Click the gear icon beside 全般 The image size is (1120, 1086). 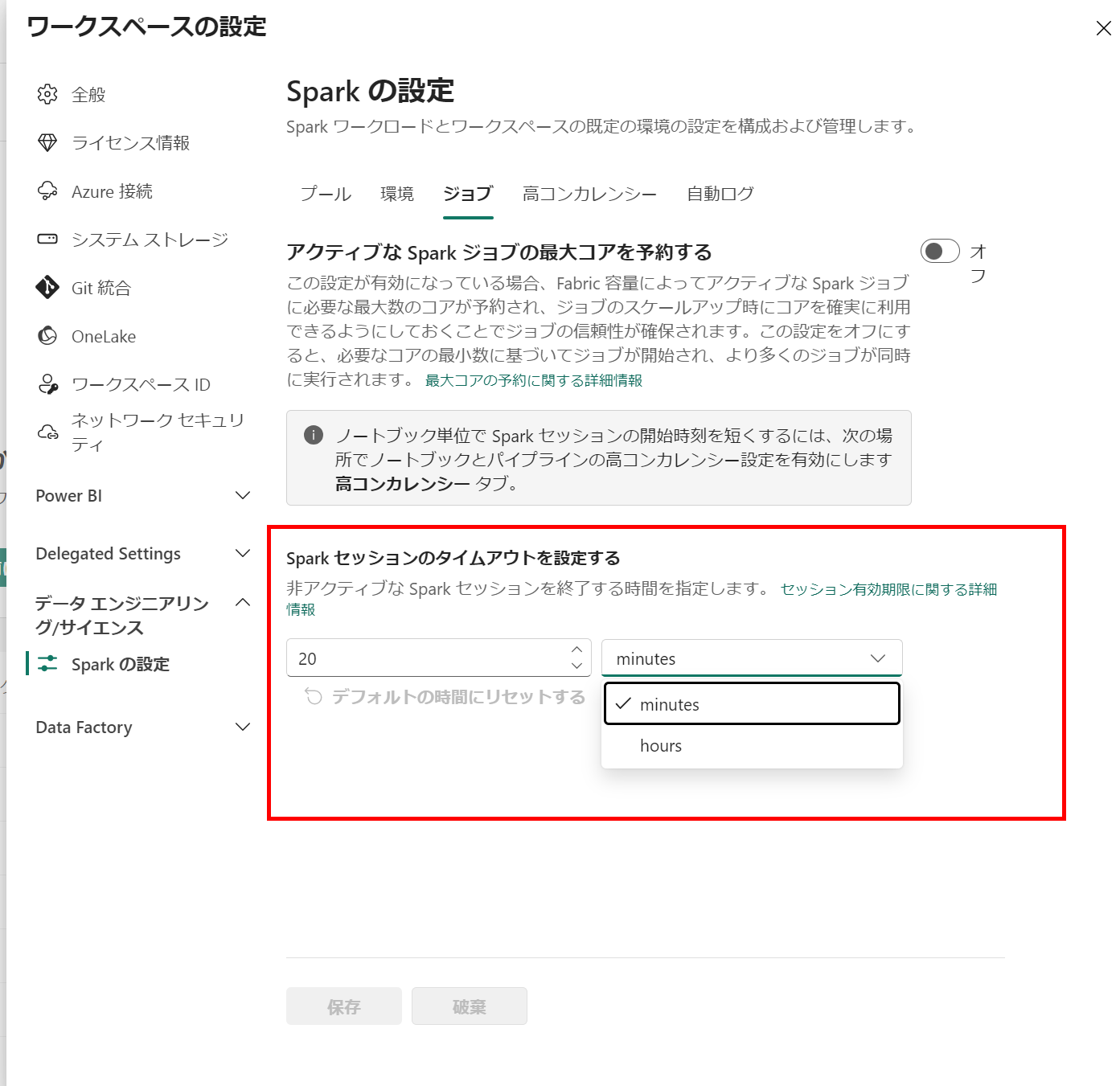point(47,94)
